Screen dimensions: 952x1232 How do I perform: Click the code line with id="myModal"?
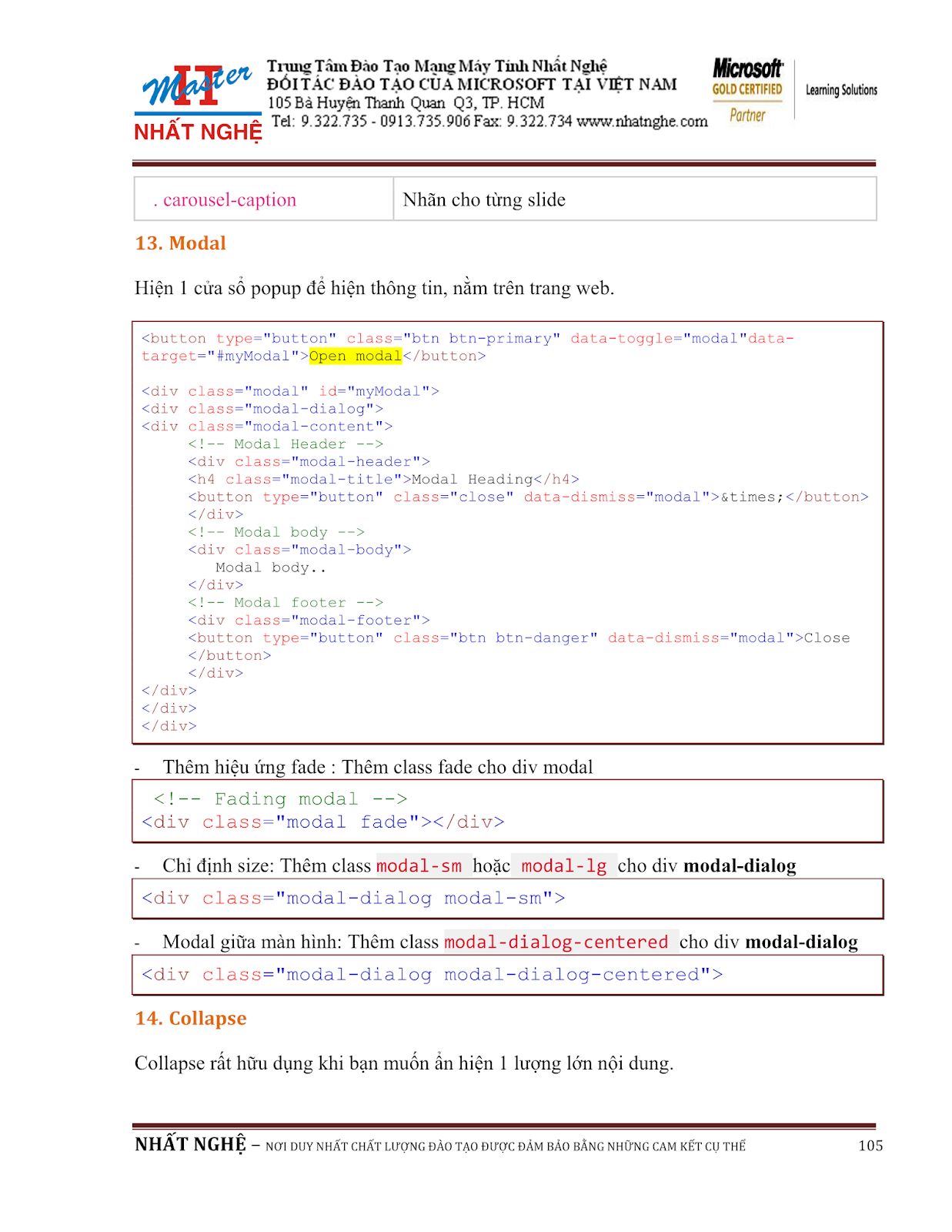click(290, 391)
